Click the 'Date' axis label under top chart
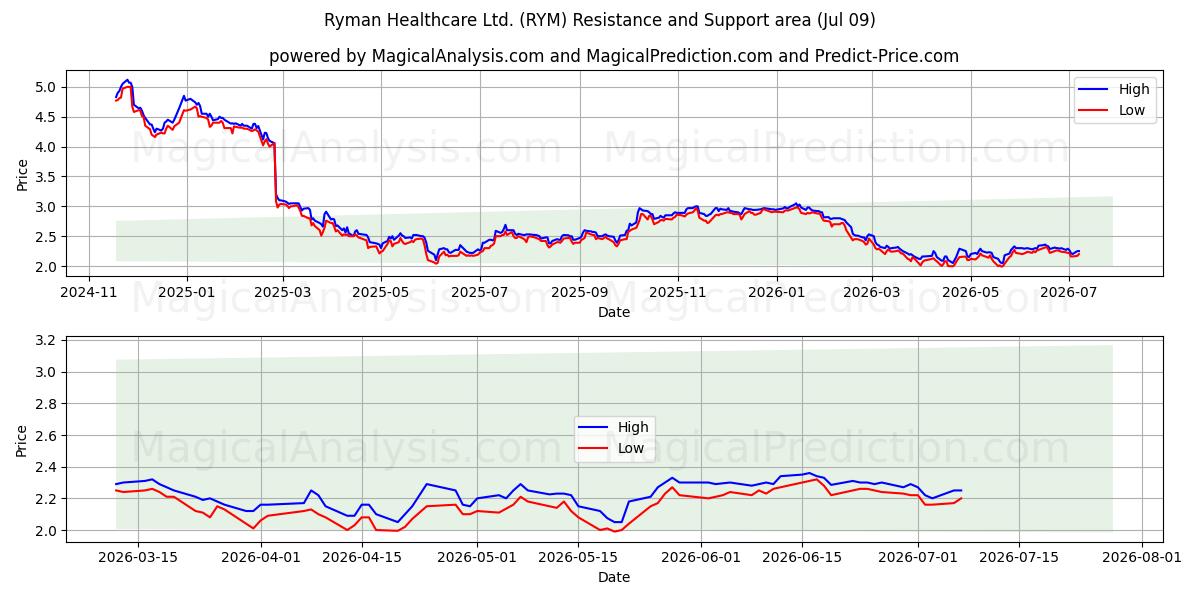Image resolution: width=1200 pixels, height=600 pixels. [614, 312]
